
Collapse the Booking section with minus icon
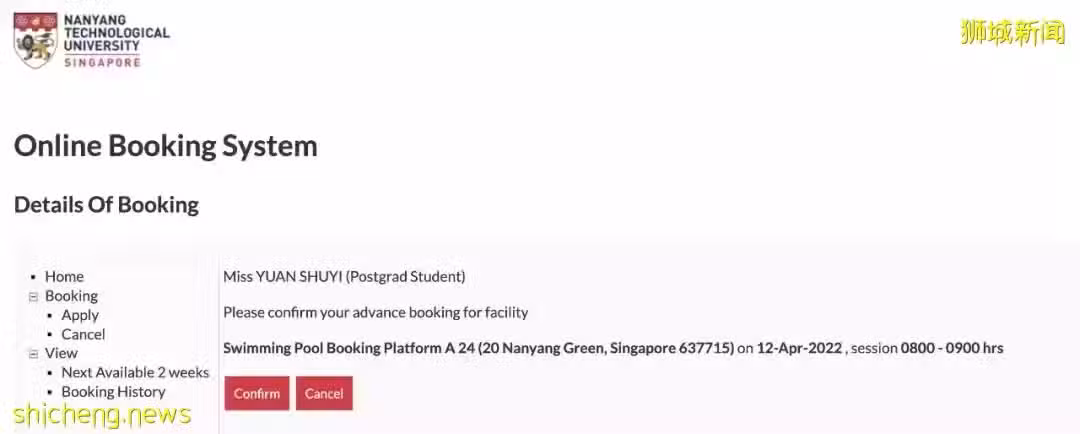32,296
